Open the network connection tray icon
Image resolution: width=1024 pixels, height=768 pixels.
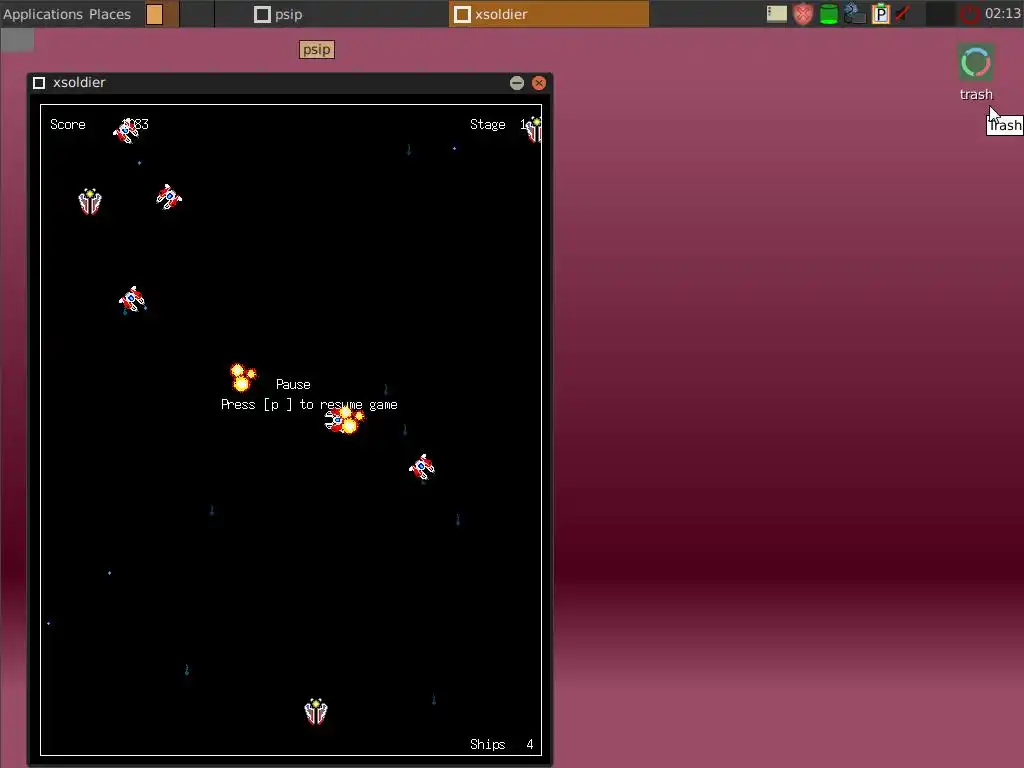[x=854, y=14]
